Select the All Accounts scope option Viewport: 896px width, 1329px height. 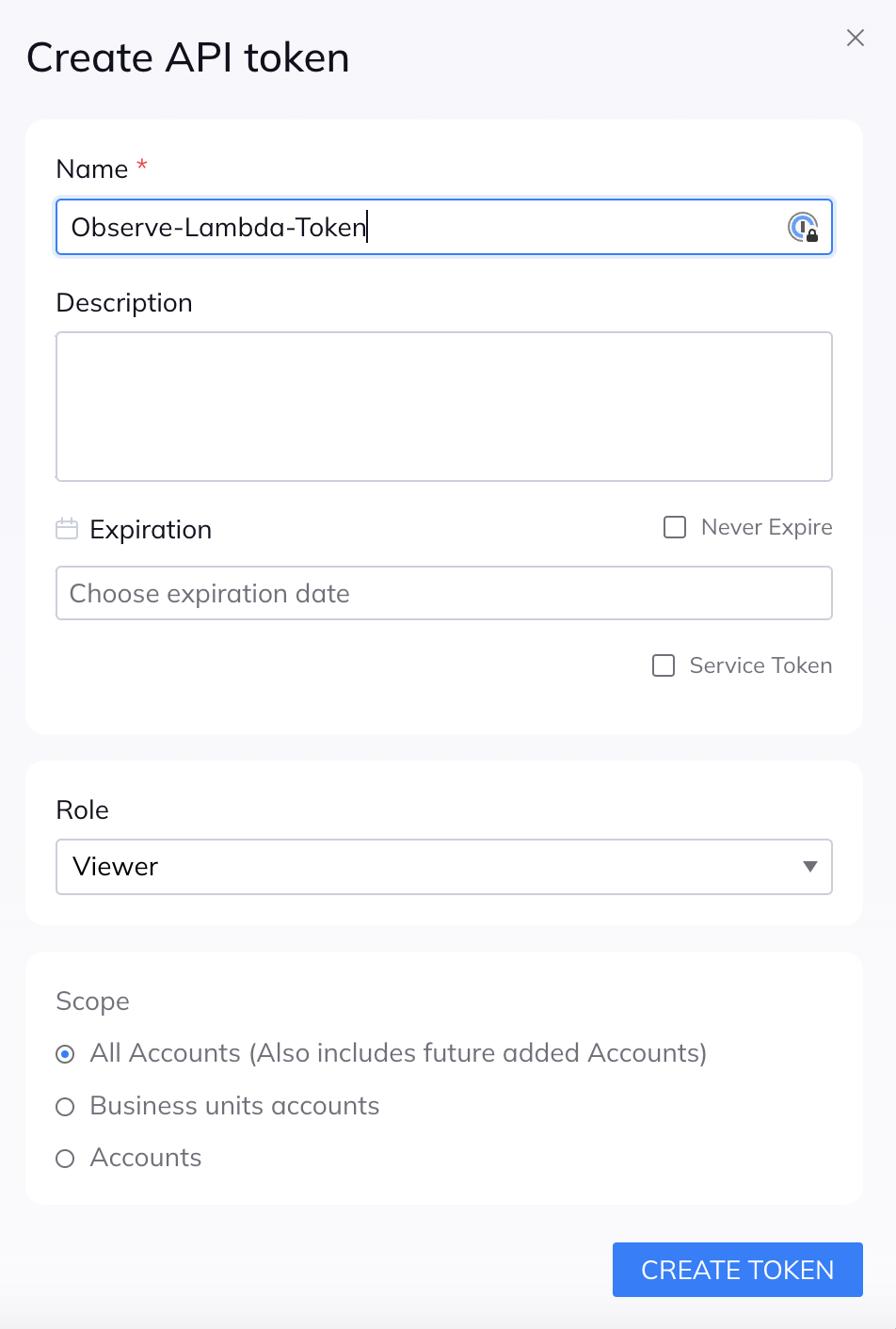pyautogui.click(x=65, y=1054)
